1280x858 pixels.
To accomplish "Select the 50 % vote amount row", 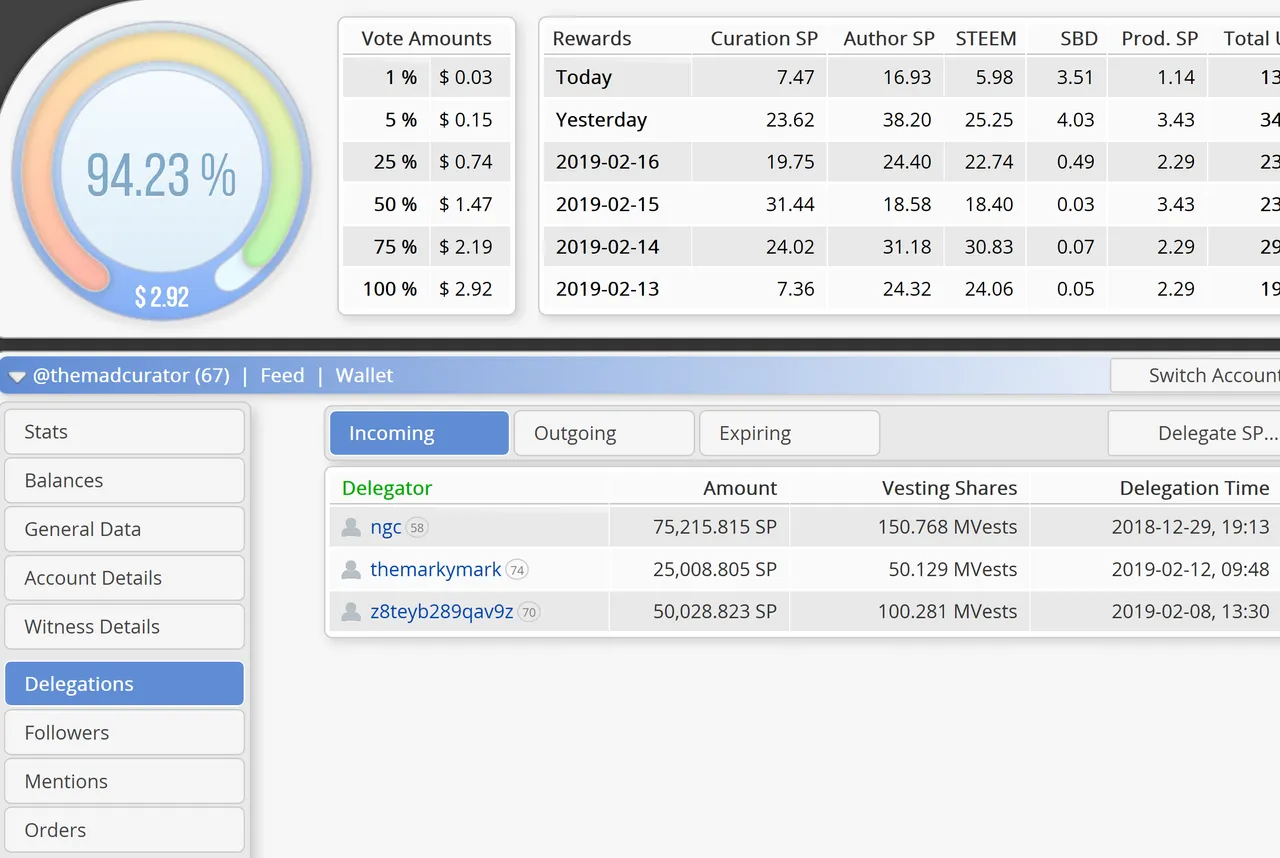I will pos(427,204).
